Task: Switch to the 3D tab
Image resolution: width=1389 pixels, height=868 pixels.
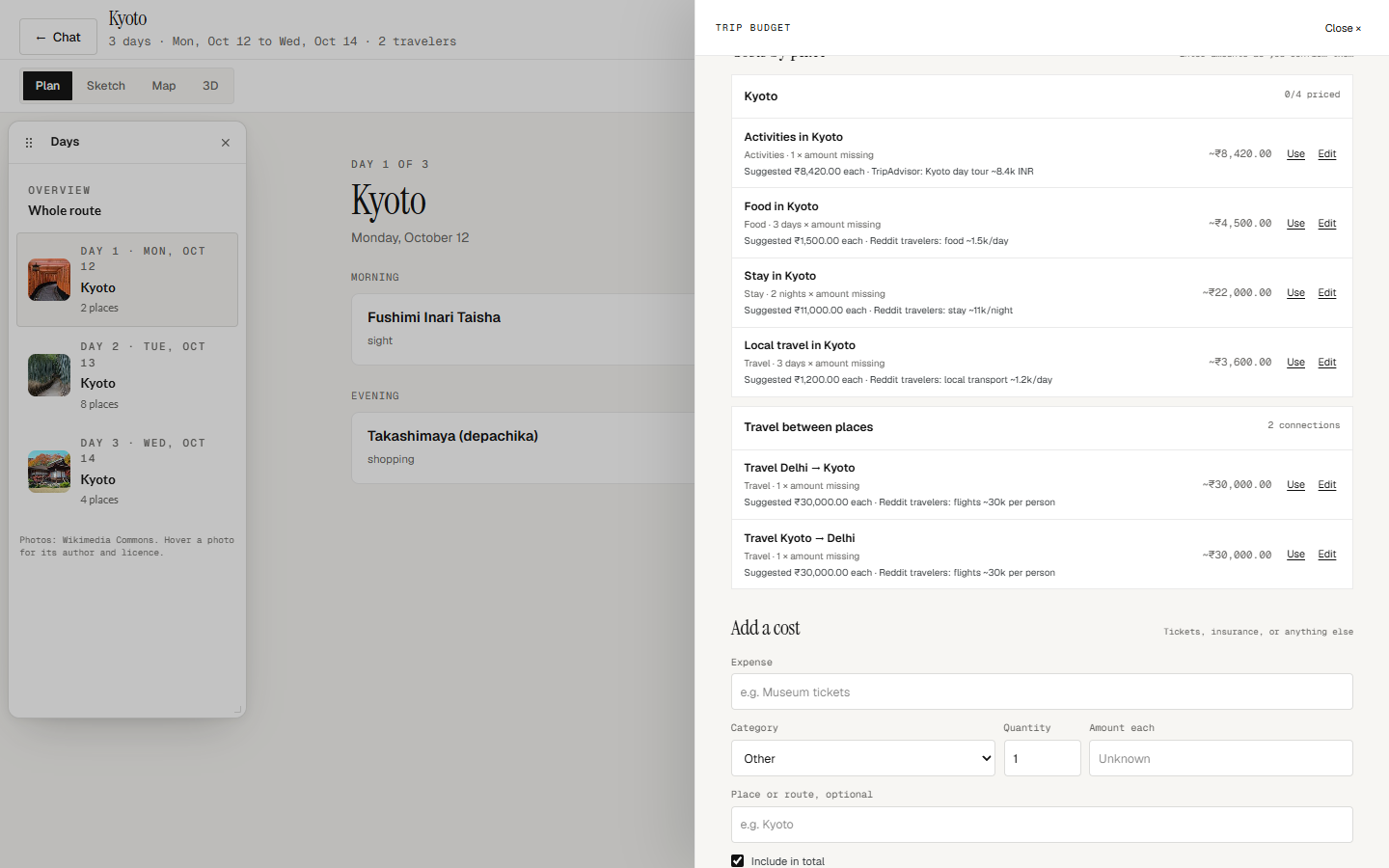Action: click(210, 86)
